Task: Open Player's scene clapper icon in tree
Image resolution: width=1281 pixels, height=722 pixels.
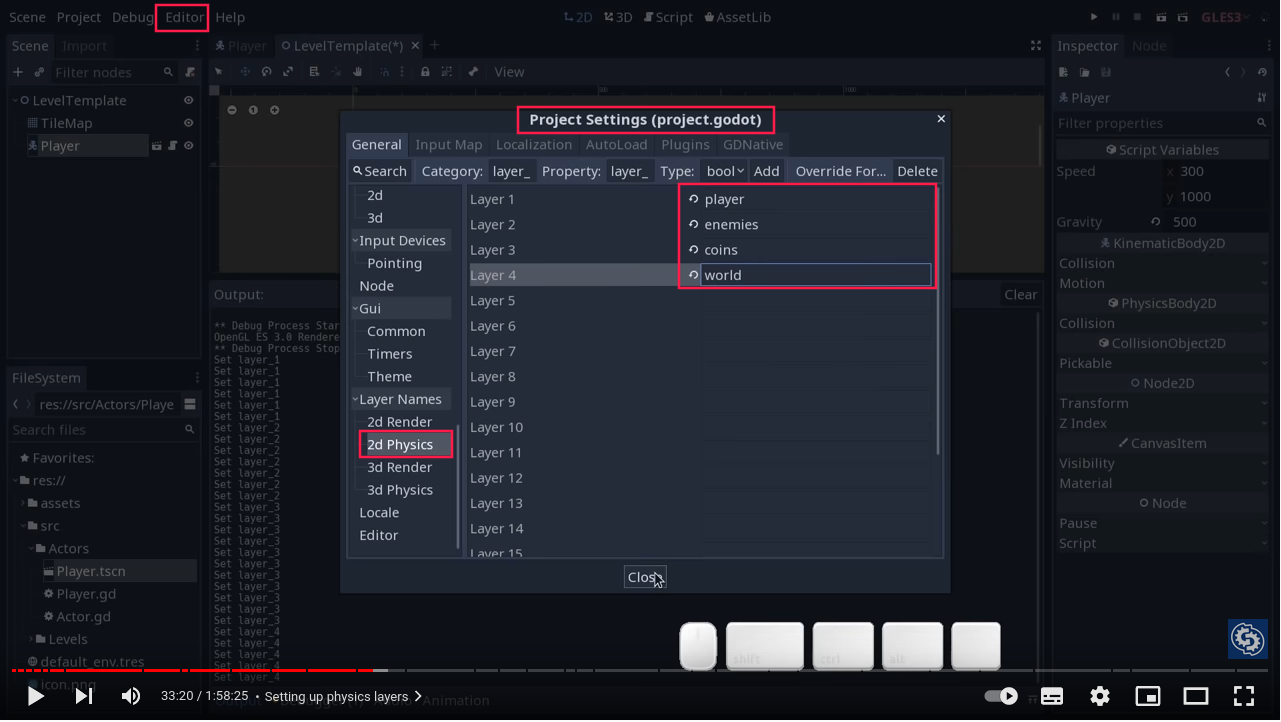Action: click(157, 146)
